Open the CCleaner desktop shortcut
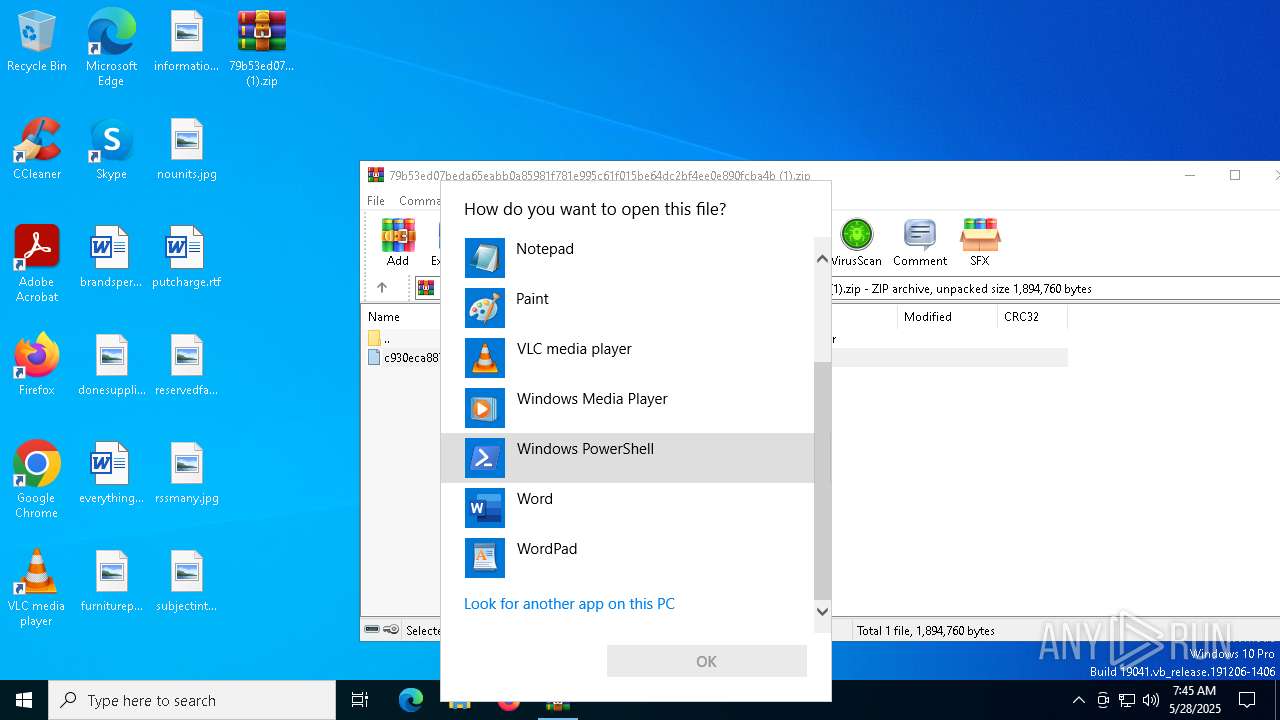The height and width of the screenshot is (720, 1280). point(37,150)
